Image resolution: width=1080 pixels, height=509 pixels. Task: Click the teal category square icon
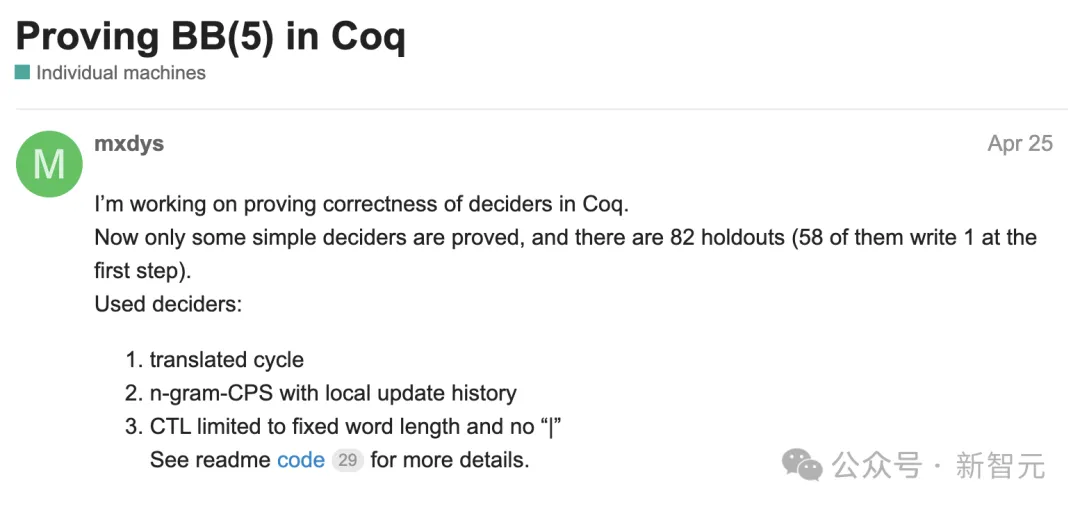pyautogui.click(x=23, y=72)
